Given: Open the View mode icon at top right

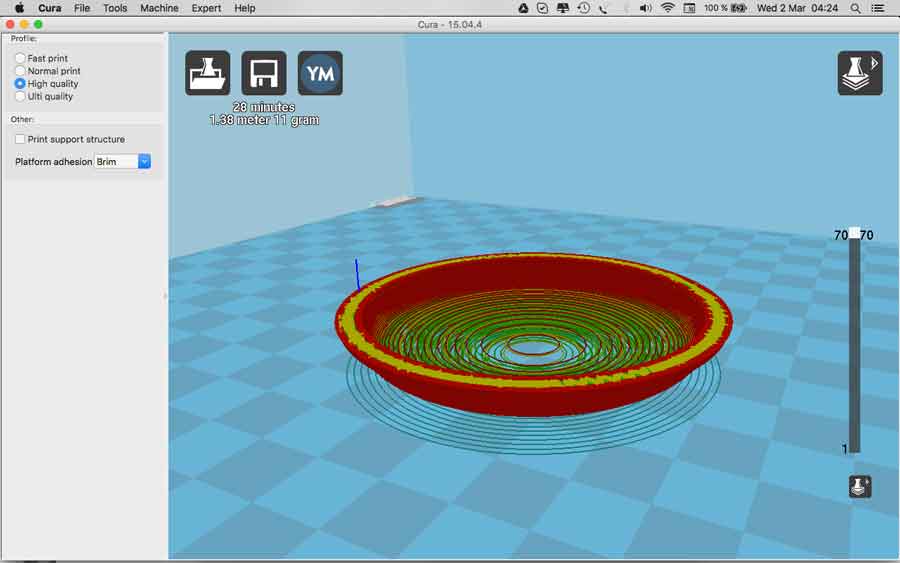Looking at the screenshot, I should [x=860, y=73].
